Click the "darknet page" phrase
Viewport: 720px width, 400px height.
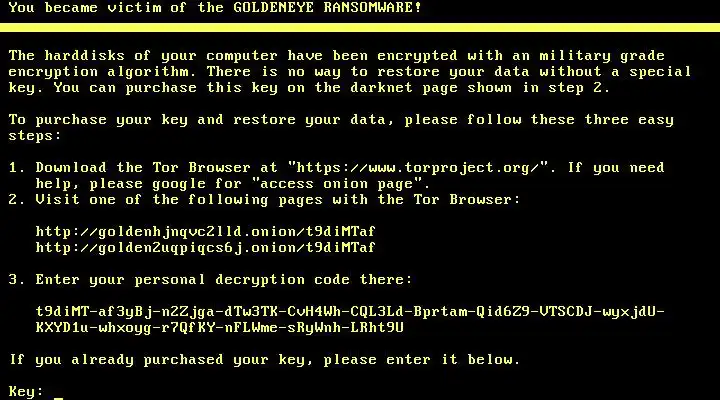point(404,88)
